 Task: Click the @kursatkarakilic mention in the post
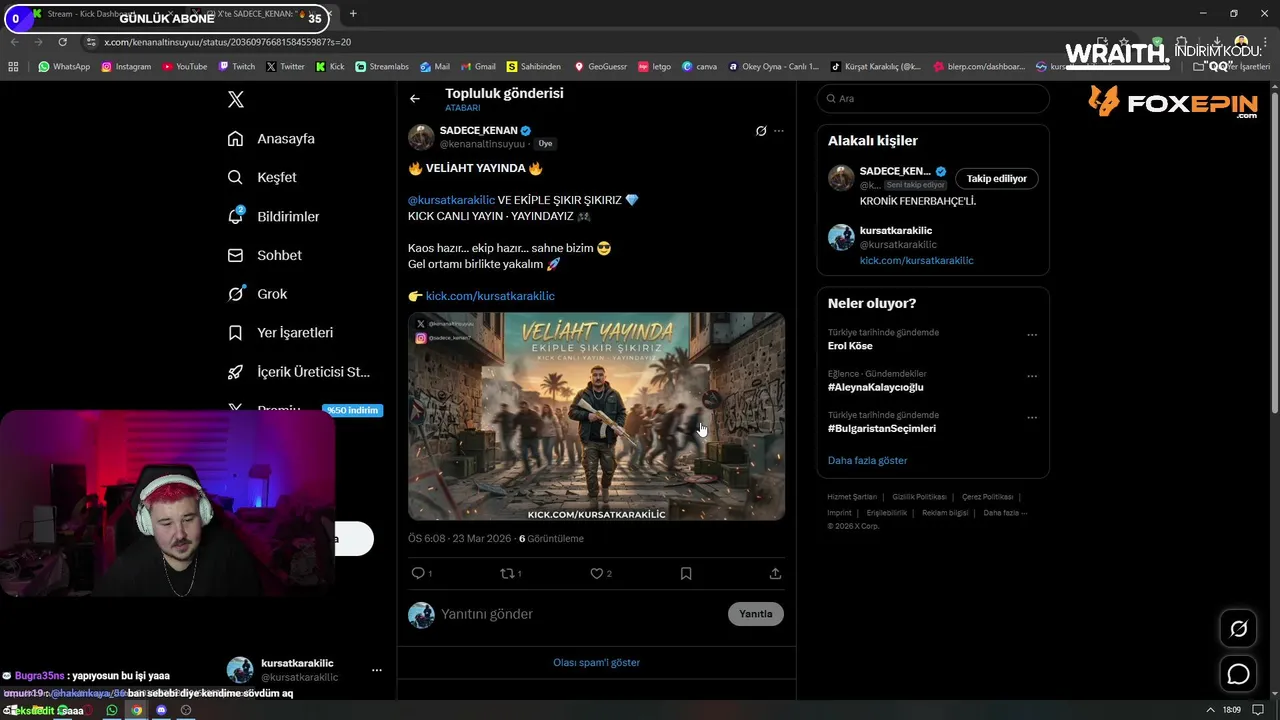[451, 200]
